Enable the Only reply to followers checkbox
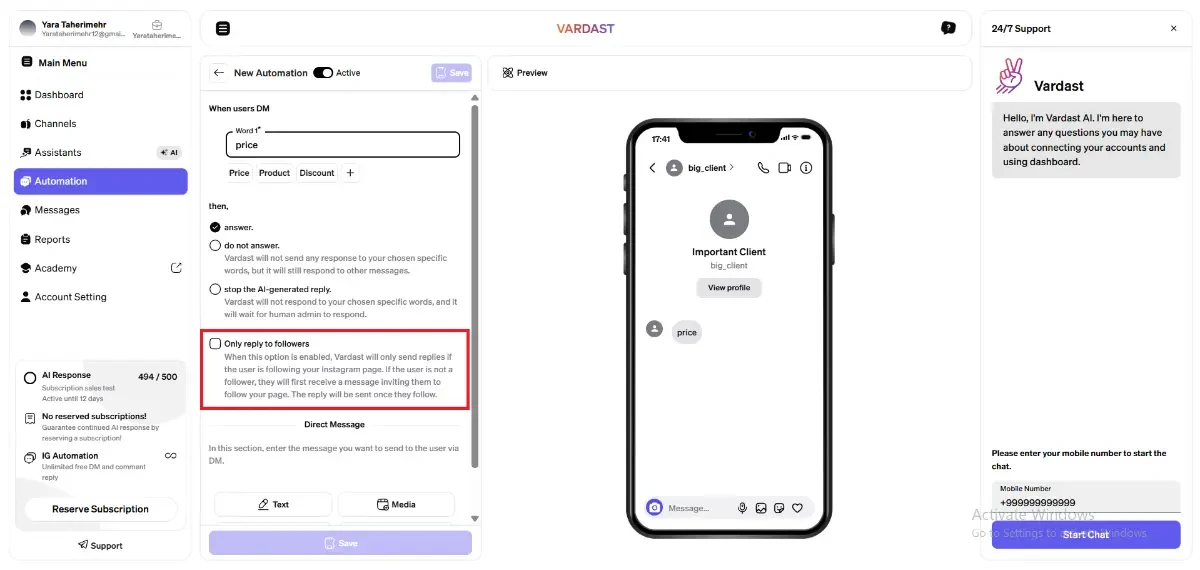The width and height of the screenshot is (1200, 570). (x=215, y=343)
